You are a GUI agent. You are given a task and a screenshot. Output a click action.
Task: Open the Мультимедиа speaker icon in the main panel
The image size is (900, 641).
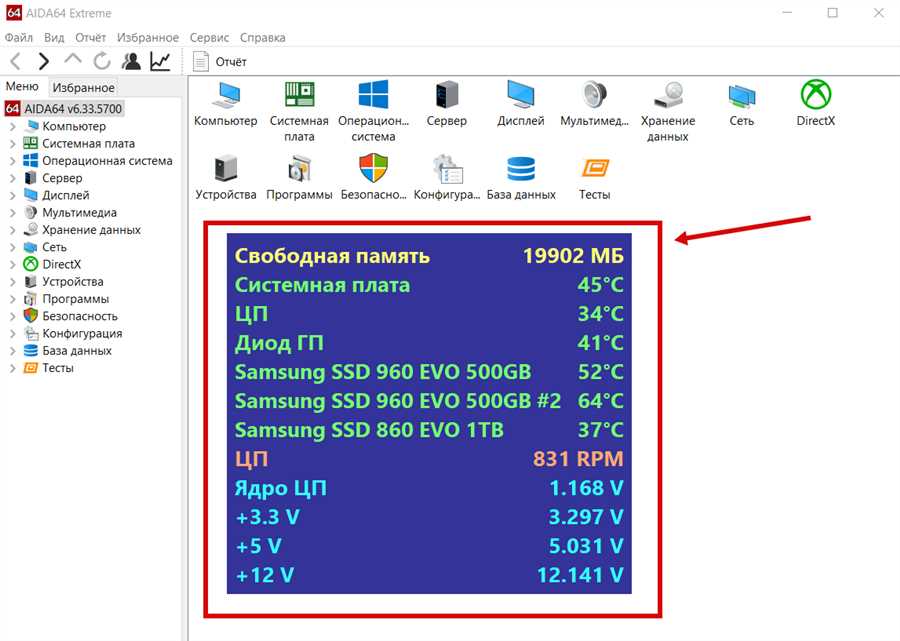[594, 104]
